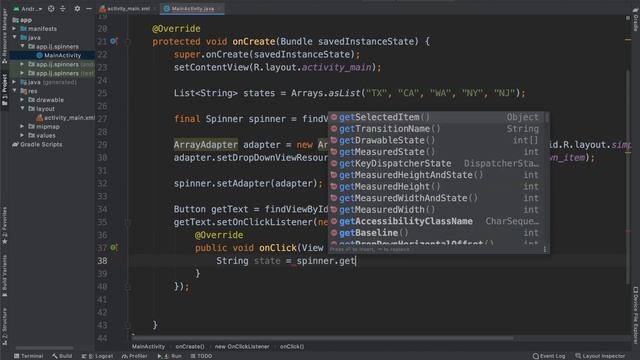Open the Build tool window

click(x=62, y=356)
